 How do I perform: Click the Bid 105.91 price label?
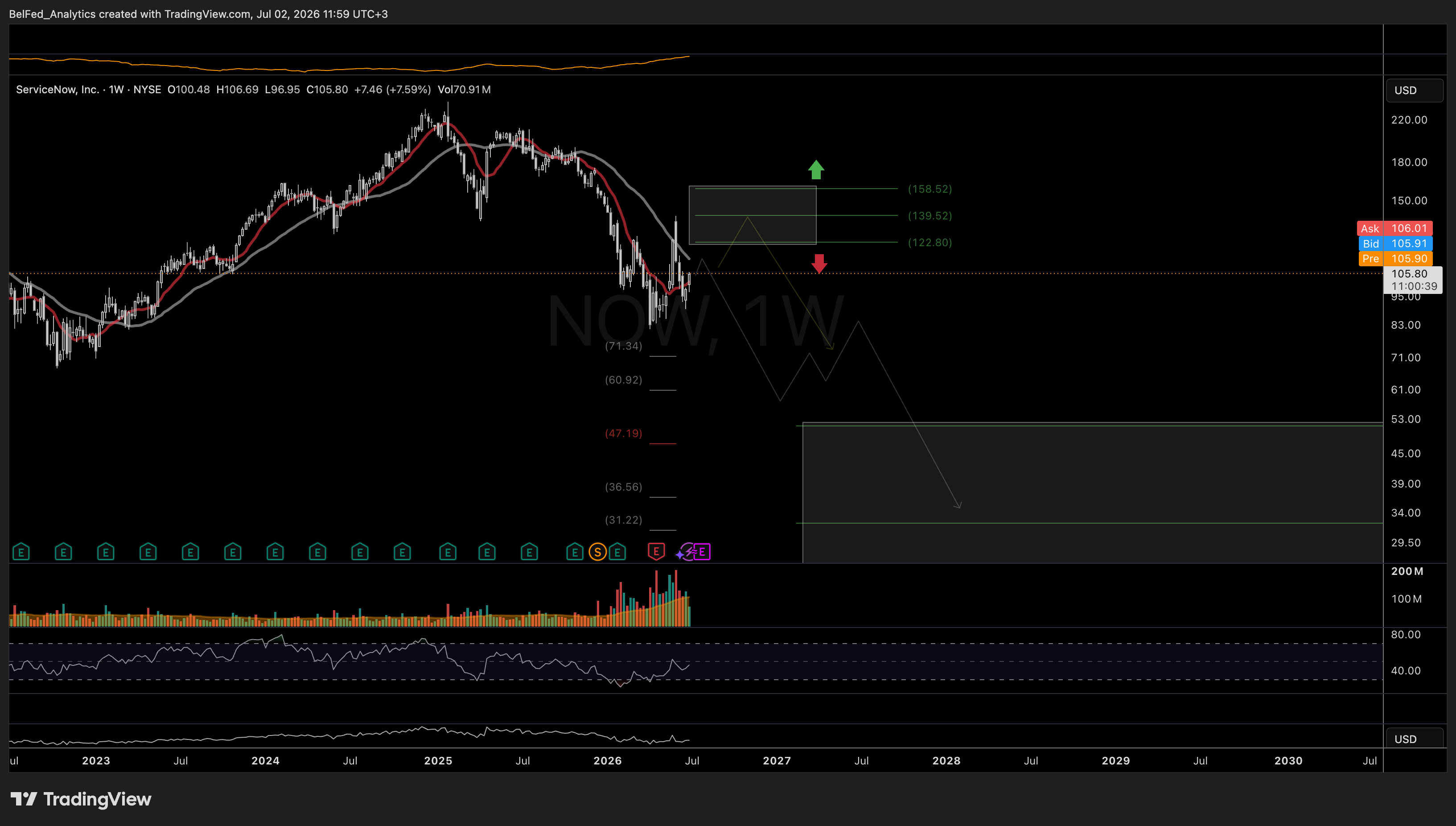click(1395, 244)
